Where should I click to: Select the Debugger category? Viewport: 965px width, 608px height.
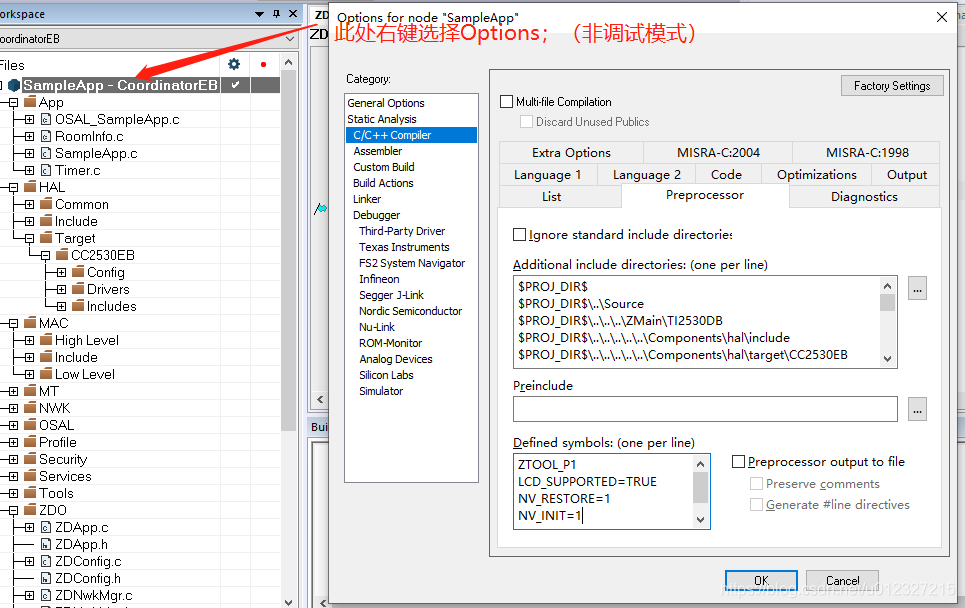coord(377,215)
